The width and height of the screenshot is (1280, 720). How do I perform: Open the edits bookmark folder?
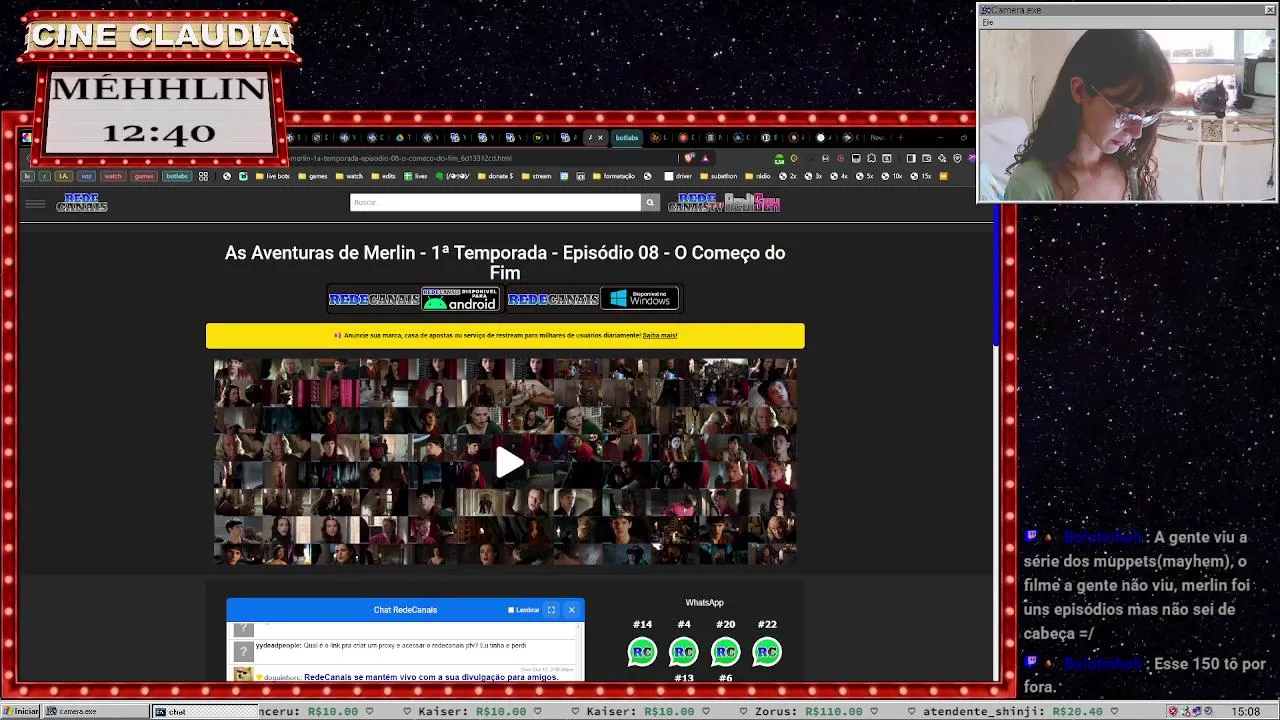(x=384, y=176)
